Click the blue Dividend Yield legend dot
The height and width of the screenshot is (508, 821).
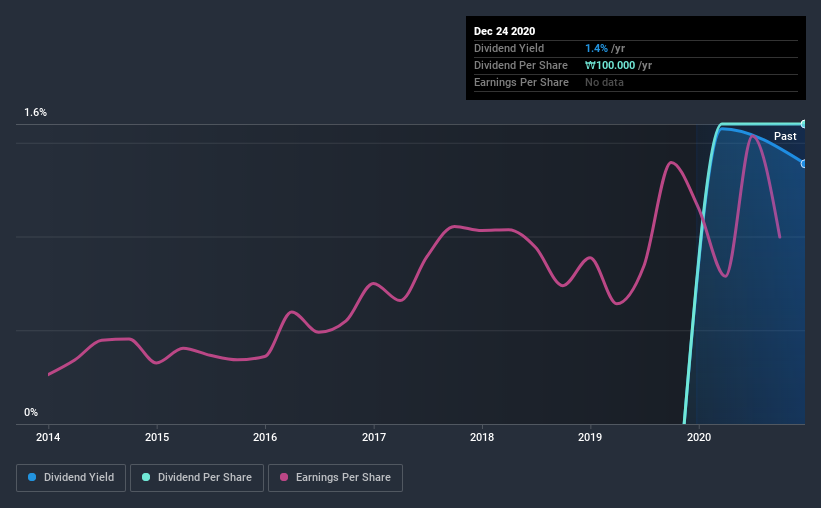[32, 477]
